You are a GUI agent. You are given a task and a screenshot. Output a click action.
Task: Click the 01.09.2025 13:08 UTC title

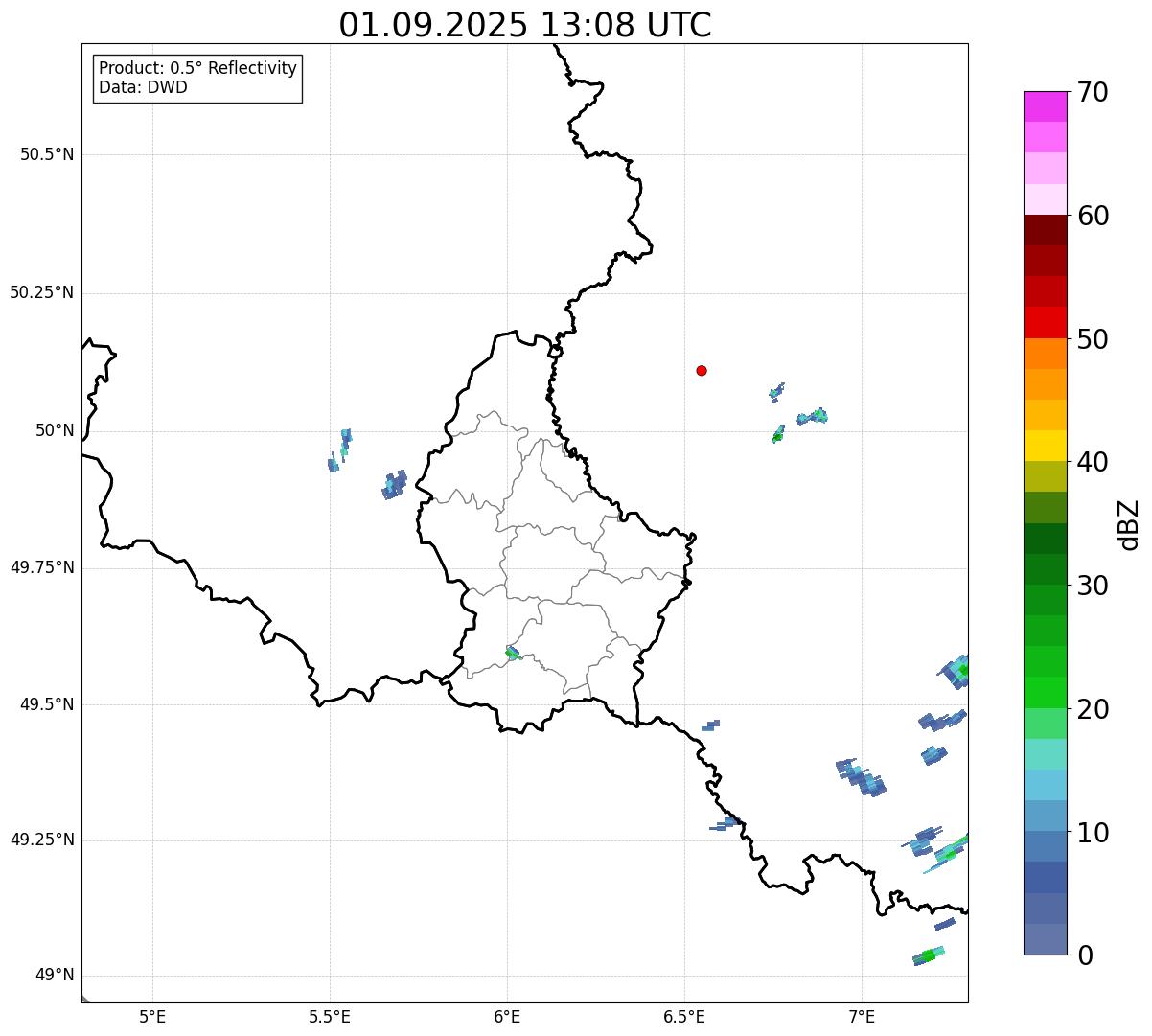pyautogui.click(x=525, y=25)
